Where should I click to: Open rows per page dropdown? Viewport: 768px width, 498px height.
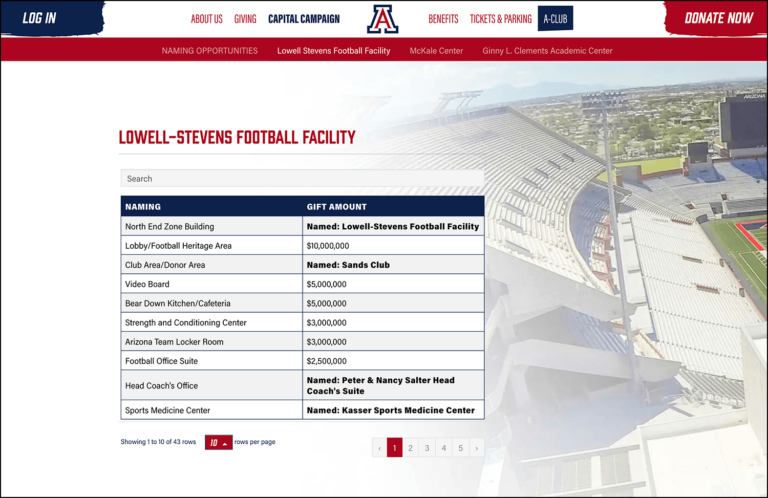click(218, 442)
